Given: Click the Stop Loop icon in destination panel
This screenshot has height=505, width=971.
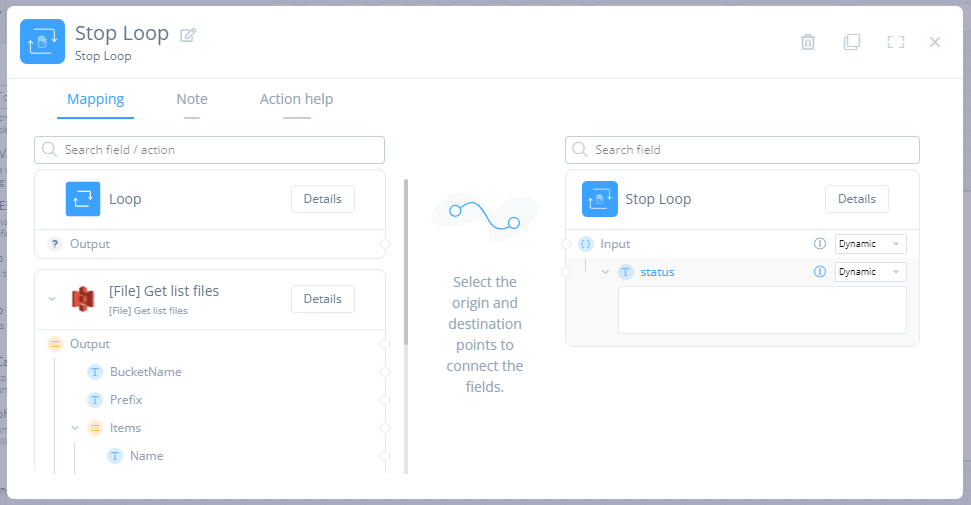Looking at the screenshot, I should pos(599,199).
